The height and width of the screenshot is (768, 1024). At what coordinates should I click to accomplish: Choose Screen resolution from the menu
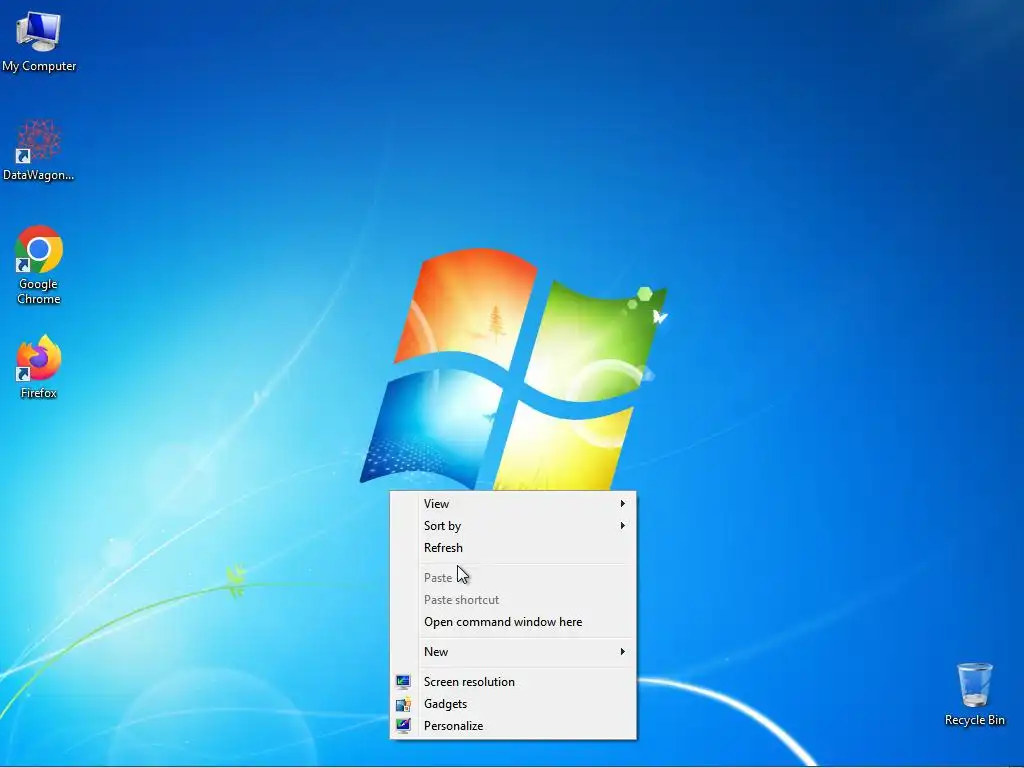(x=513, y=682)
